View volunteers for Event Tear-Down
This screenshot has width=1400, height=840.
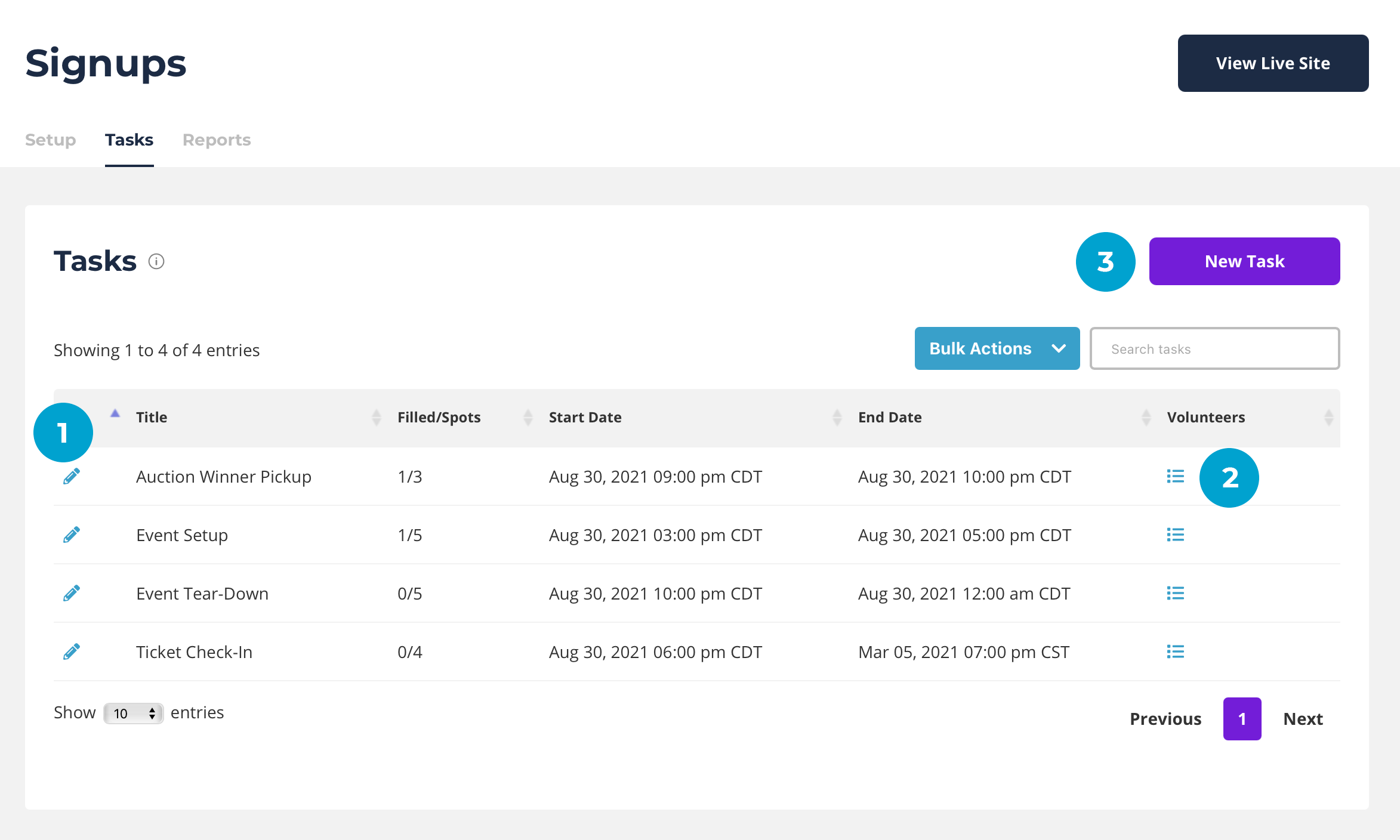(x=1175, y=594)
